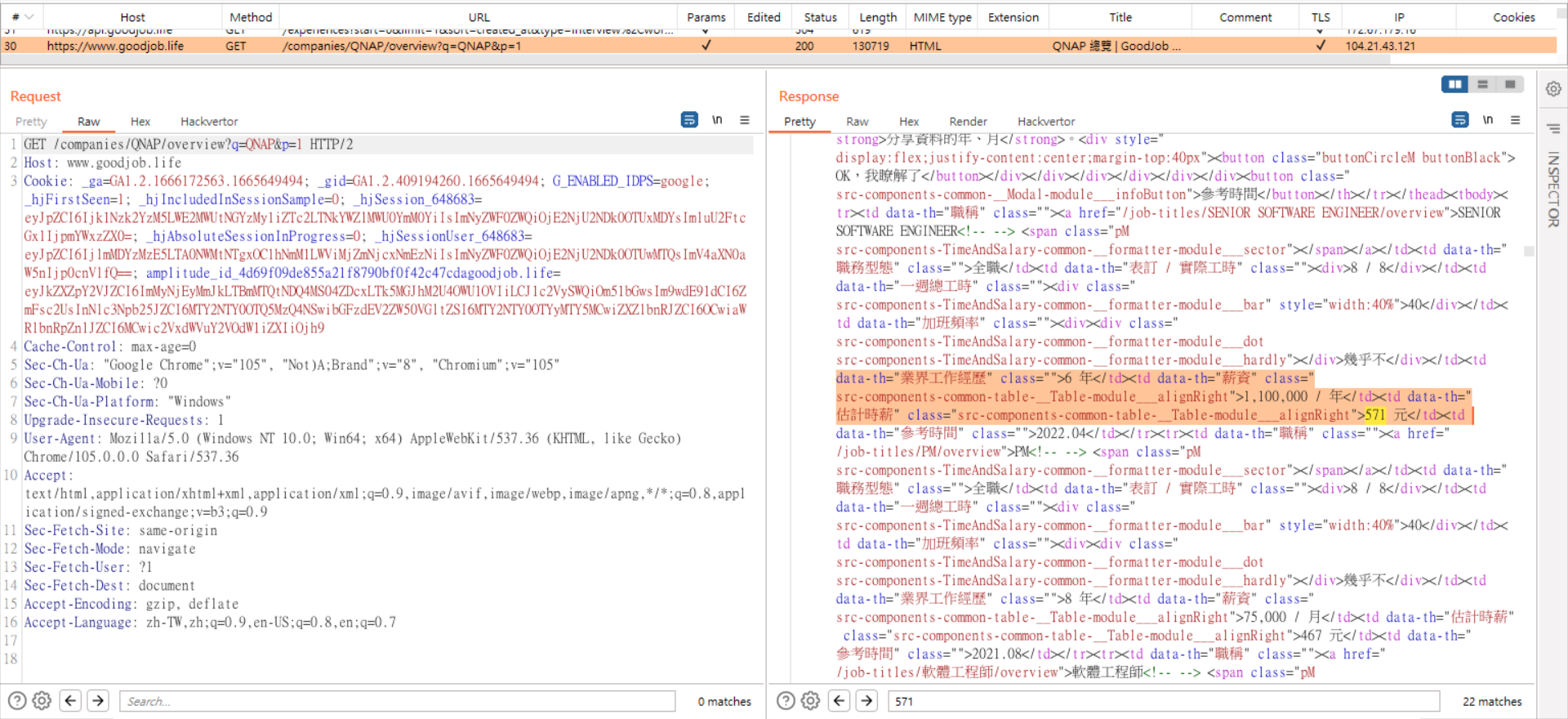This screenshot has width=1568, height=719.
Task: Click the Length value 130719
Action: pyautogui.click(x=871, y=46)
